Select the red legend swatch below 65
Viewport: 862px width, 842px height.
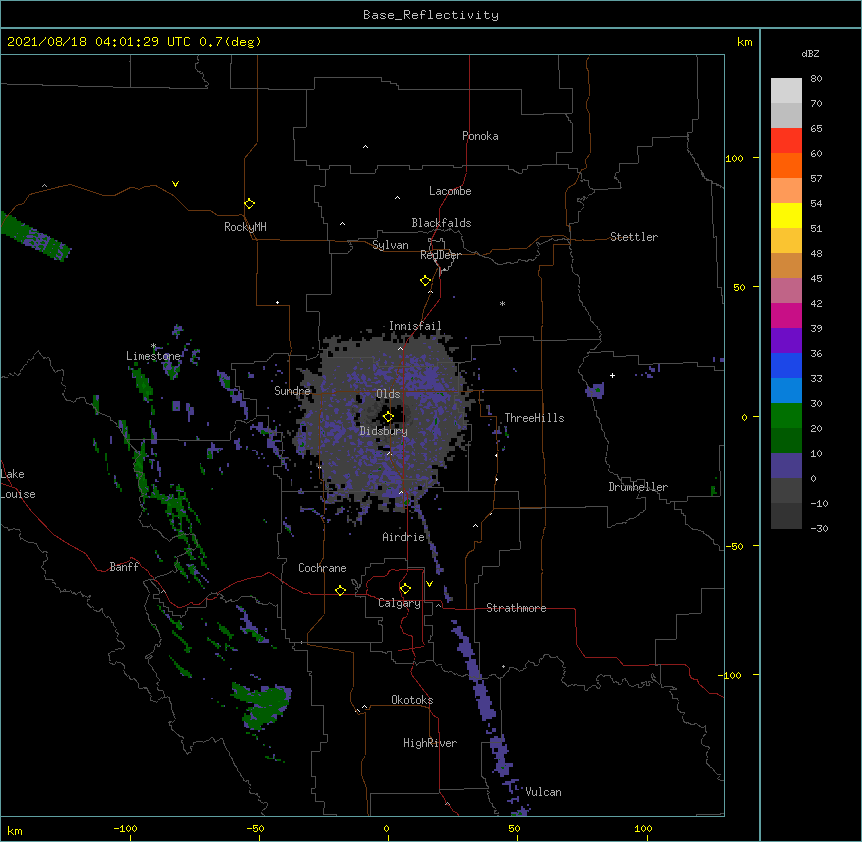[x=786, y=140]
